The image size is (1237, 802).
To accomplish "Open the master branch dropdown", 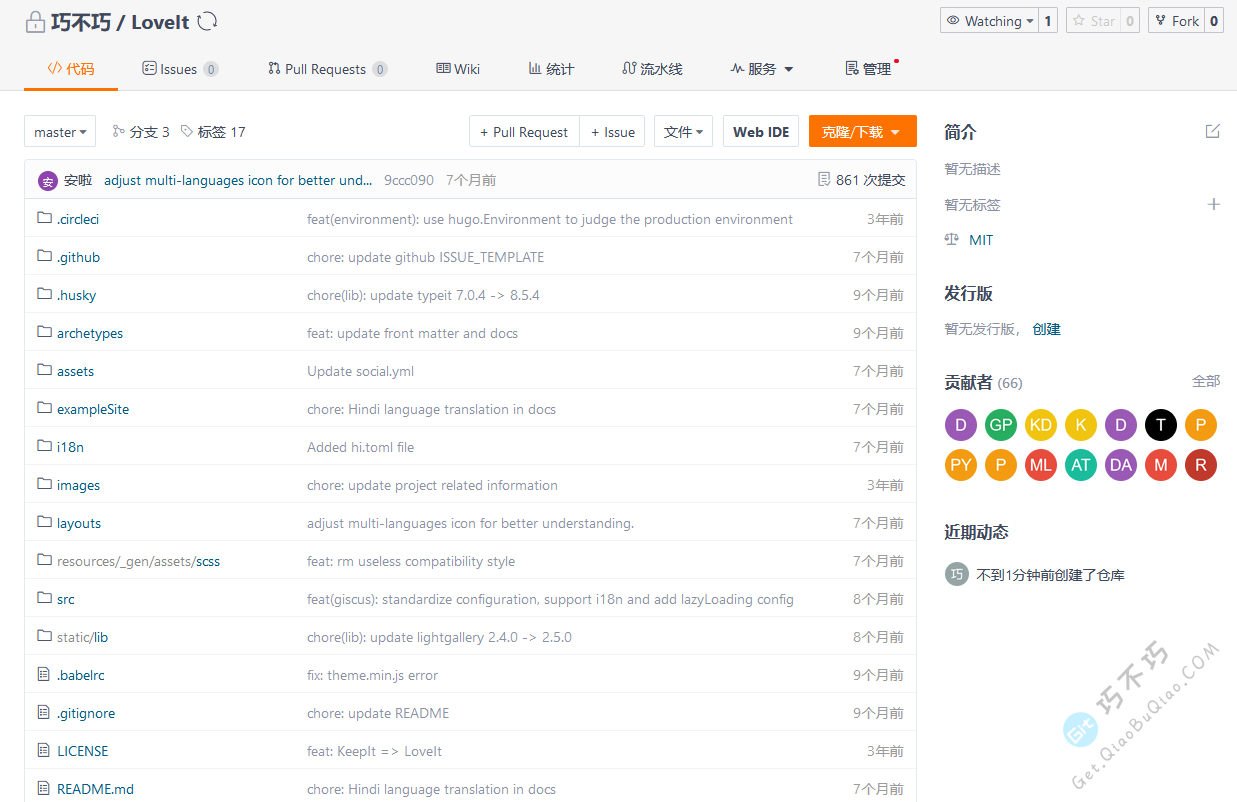I will 60,132.
